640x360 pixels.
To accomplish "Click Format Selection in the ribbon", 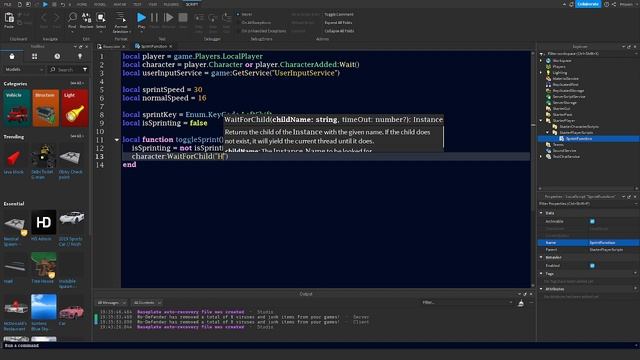I will coord(121,22).
